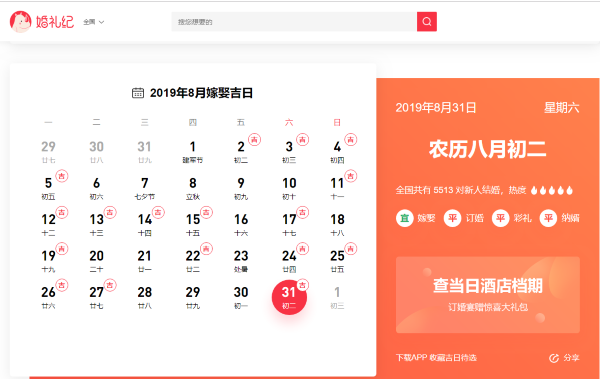Choose August 5 初五 date
This screenshot has width=600, height=379.
coord(48,188)
